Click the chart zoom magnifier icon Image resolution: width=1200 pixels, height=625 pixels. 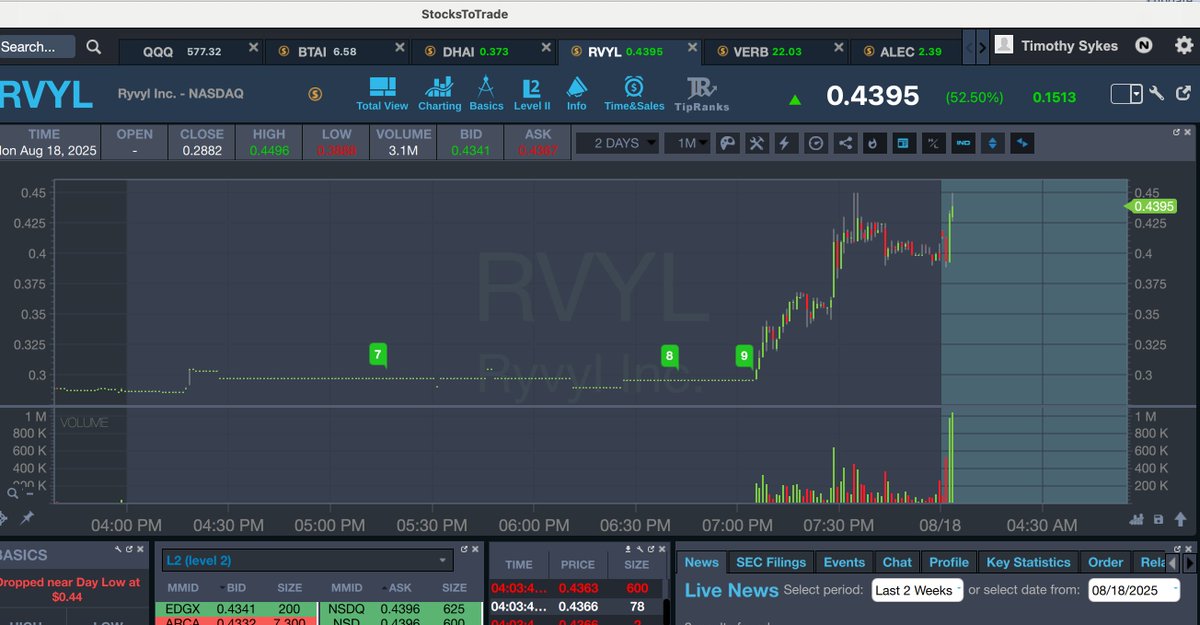click(x=14, y=493)
